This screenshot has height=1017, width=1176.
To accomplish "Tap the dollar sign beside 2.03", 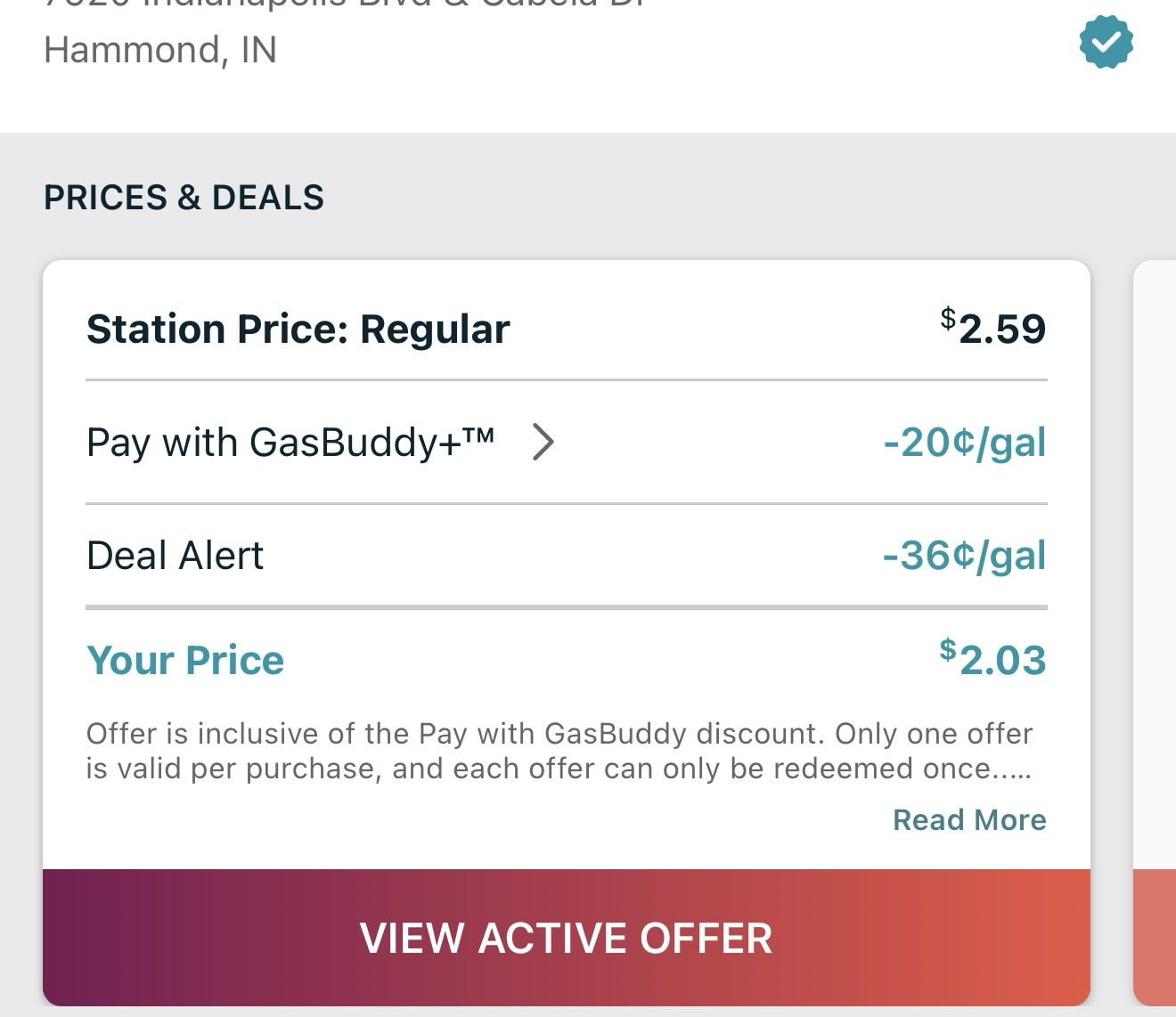I will click(948, 649).
